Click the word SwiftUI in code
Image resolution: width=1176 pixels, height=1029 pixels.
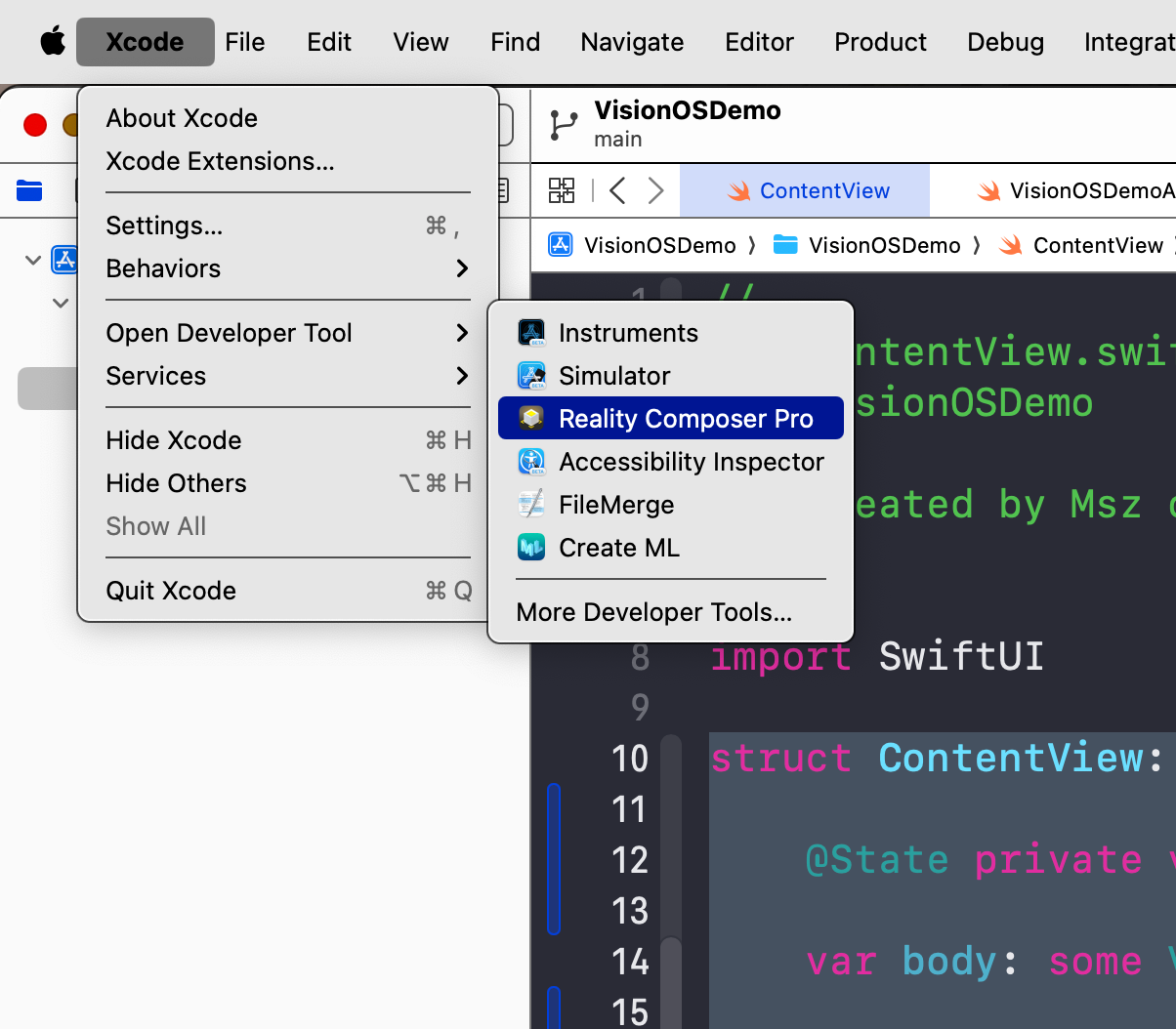(x=961, y=656)
